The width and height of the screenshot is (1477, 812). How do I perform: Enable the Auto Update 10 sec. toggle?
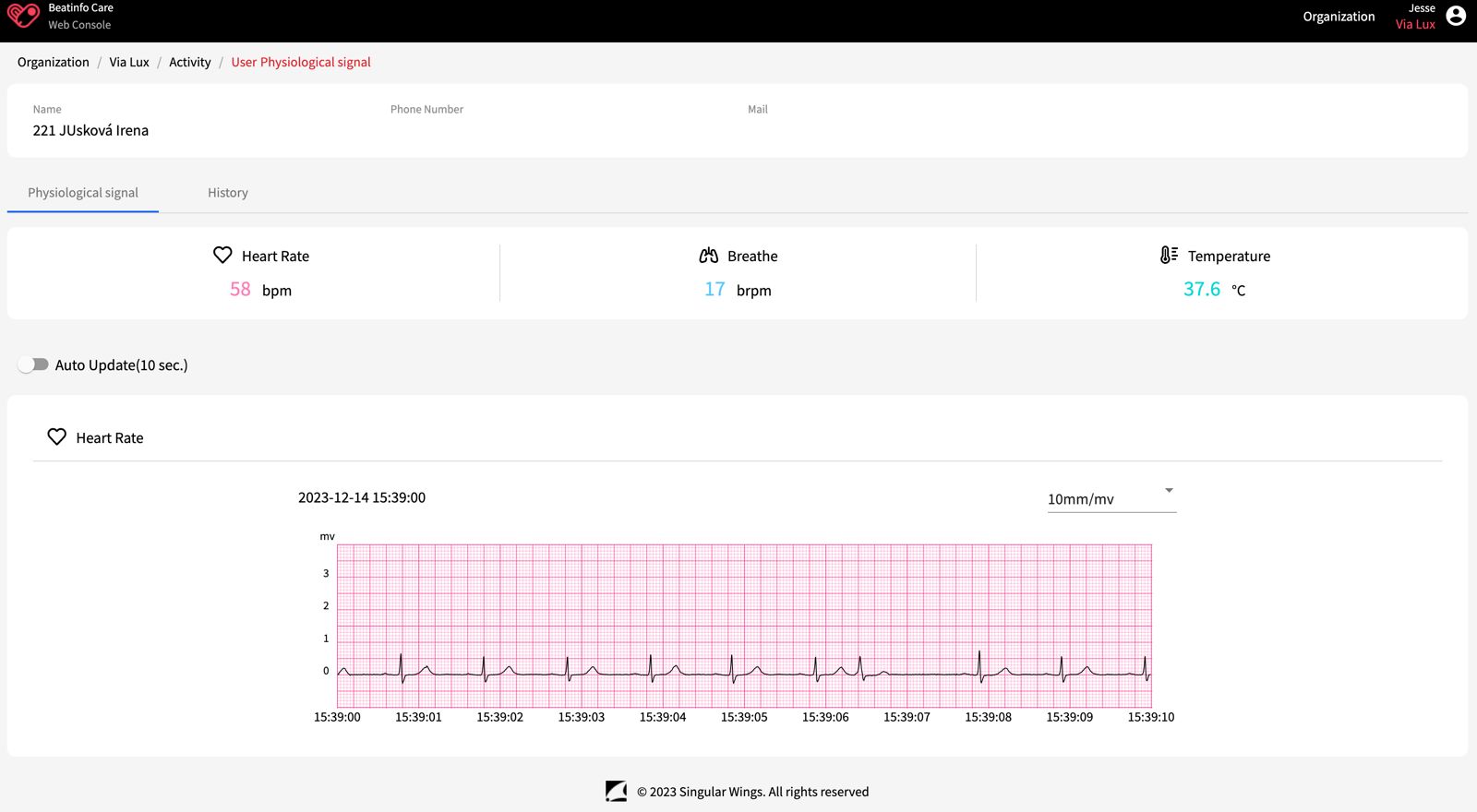tap(33, 364)
